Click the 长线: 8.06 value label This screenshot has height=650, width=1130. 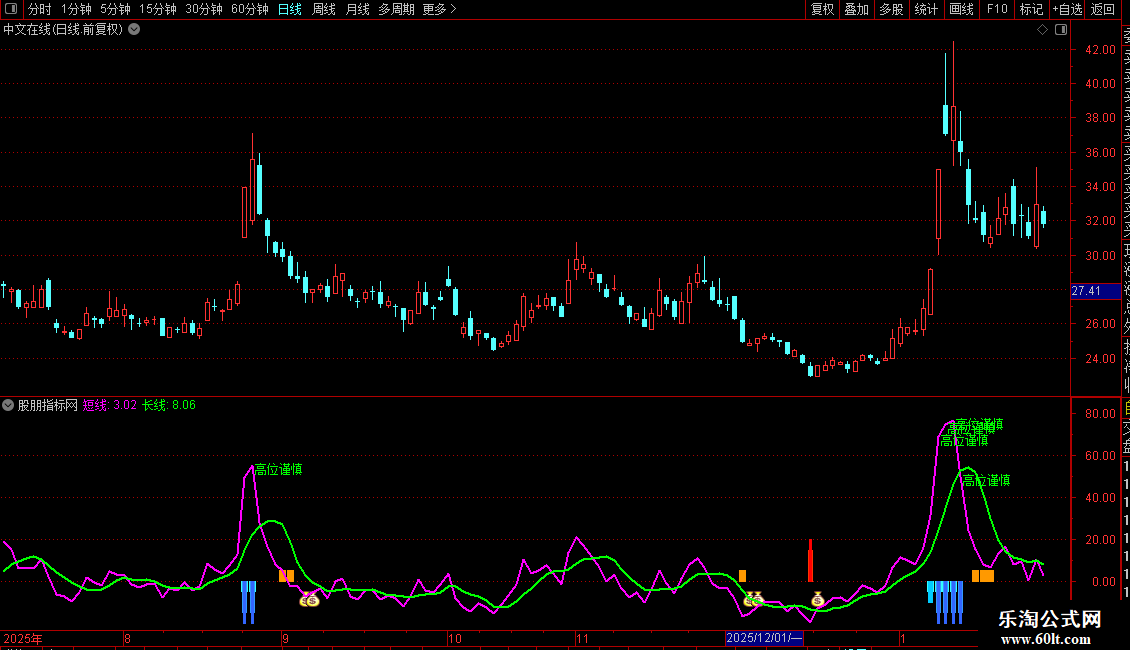[169, 405]
